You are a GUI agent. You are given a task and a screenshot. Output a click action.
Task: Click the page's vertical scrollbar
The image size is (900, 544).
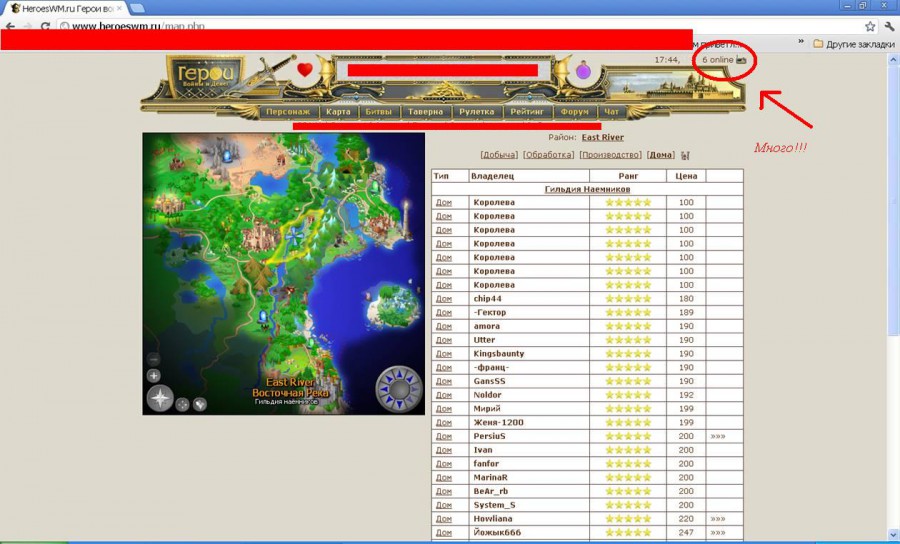tap(892, 300)
